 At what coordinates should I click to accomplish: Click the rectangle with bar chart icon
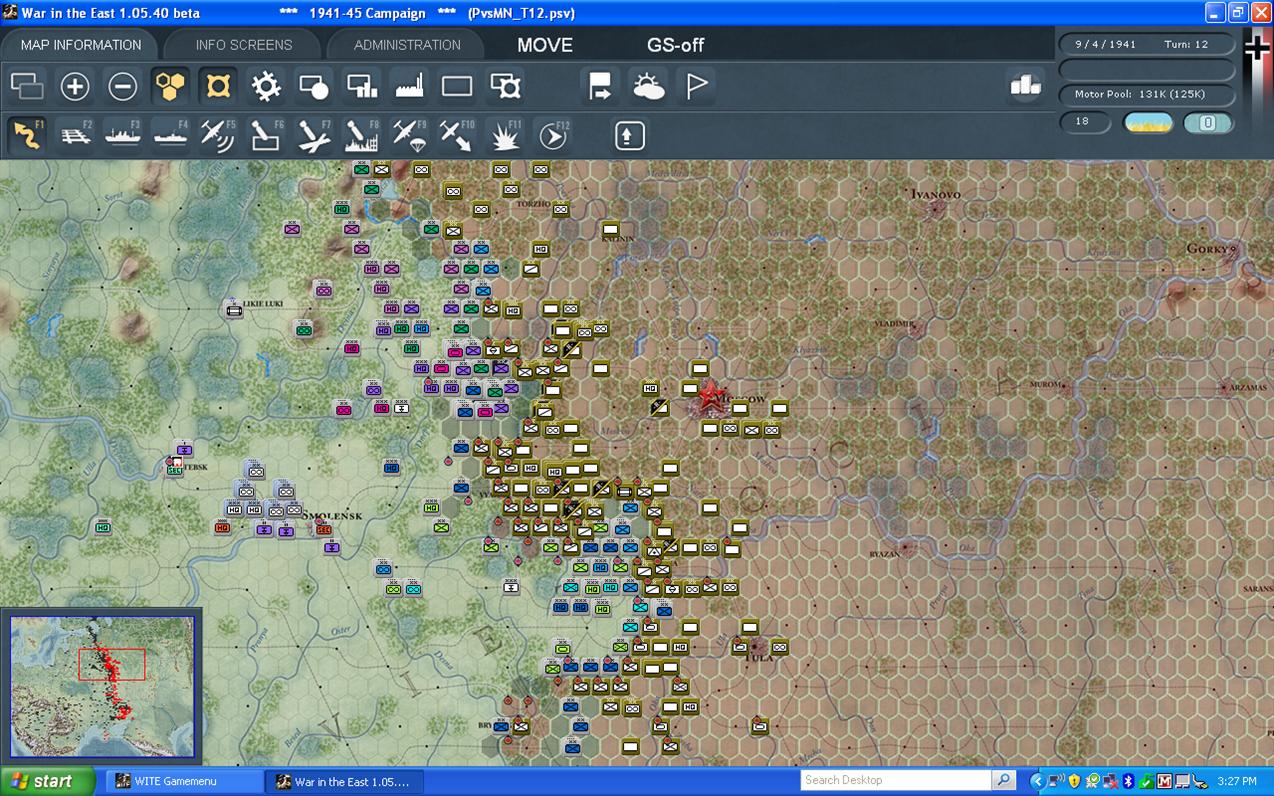[362, 86]
